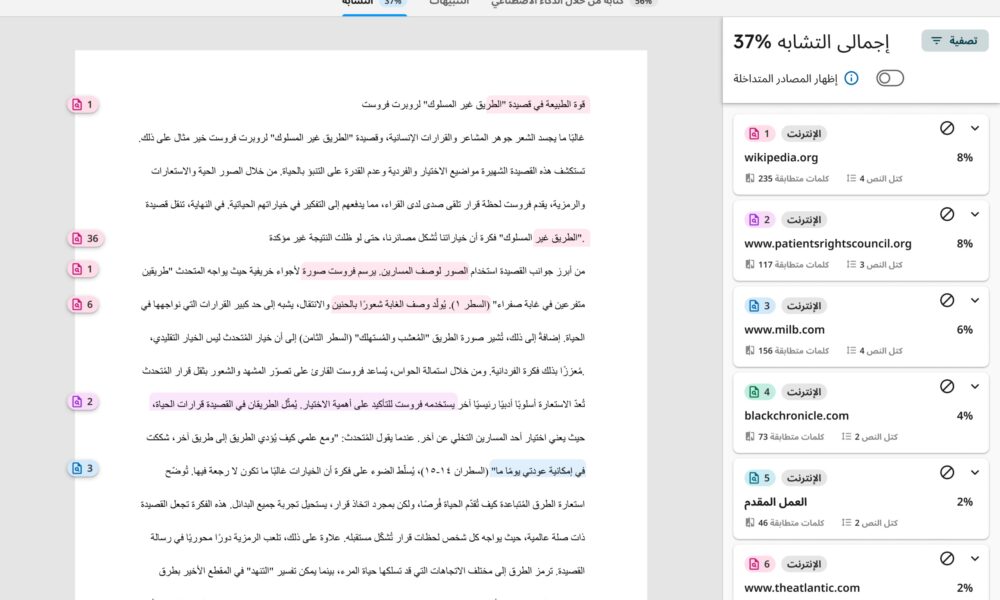Click pink highlighted phrase يرسم فروست صورة

click(339, 272)
